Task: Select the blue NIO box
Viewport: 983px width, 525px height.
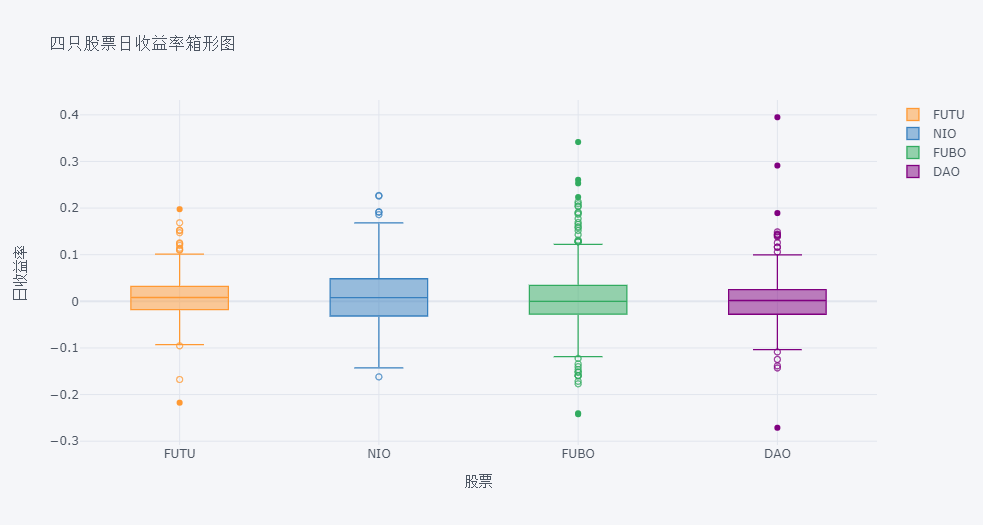Action: 379,297
